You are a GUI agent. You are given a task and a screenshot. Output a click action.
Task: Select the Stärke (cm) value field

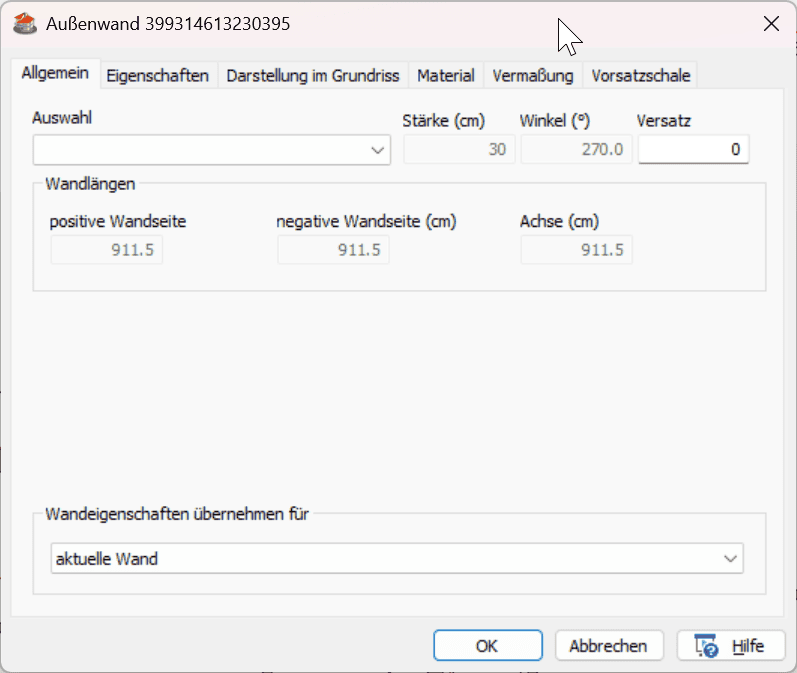point(459,149)
